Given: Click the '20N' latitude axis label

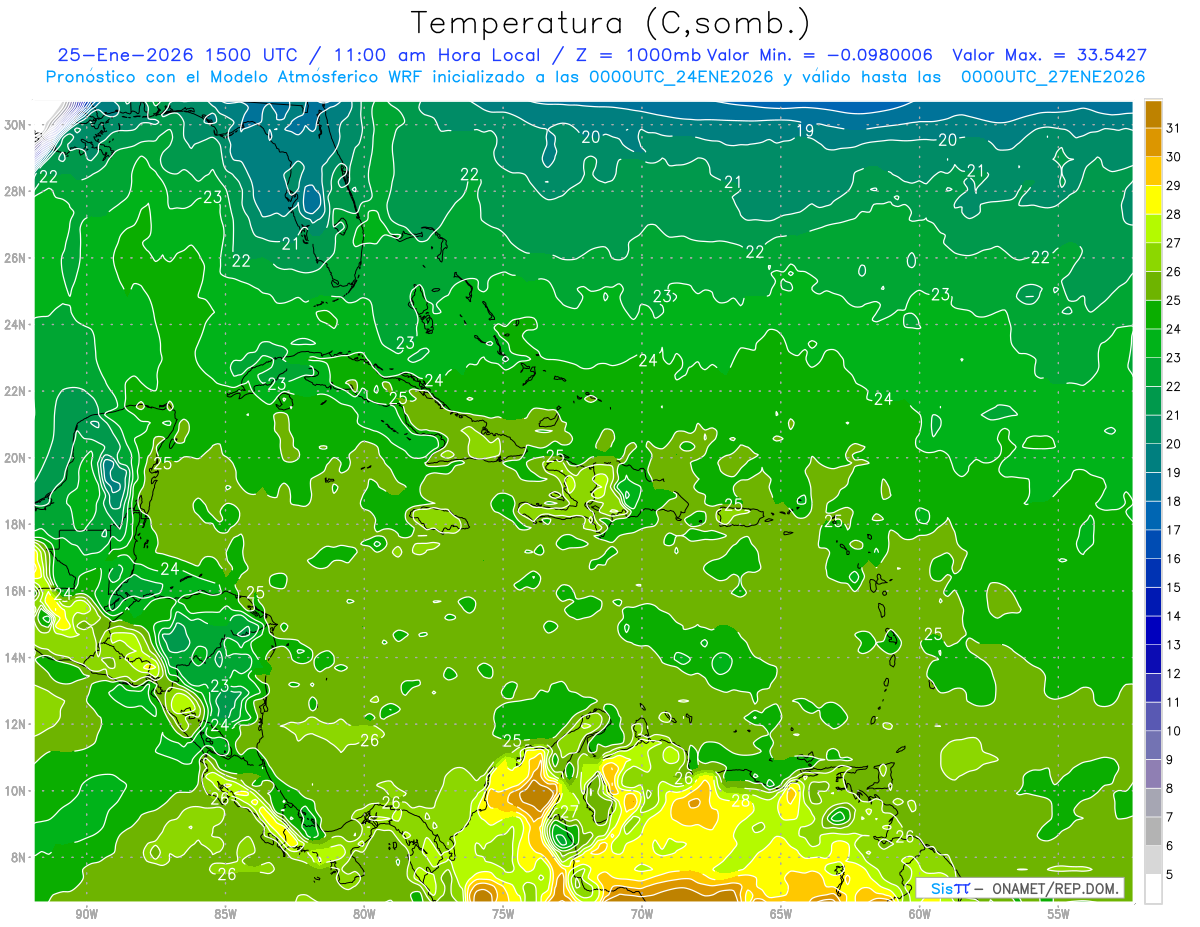Looking at the screenshot, I should click(16, 458).
